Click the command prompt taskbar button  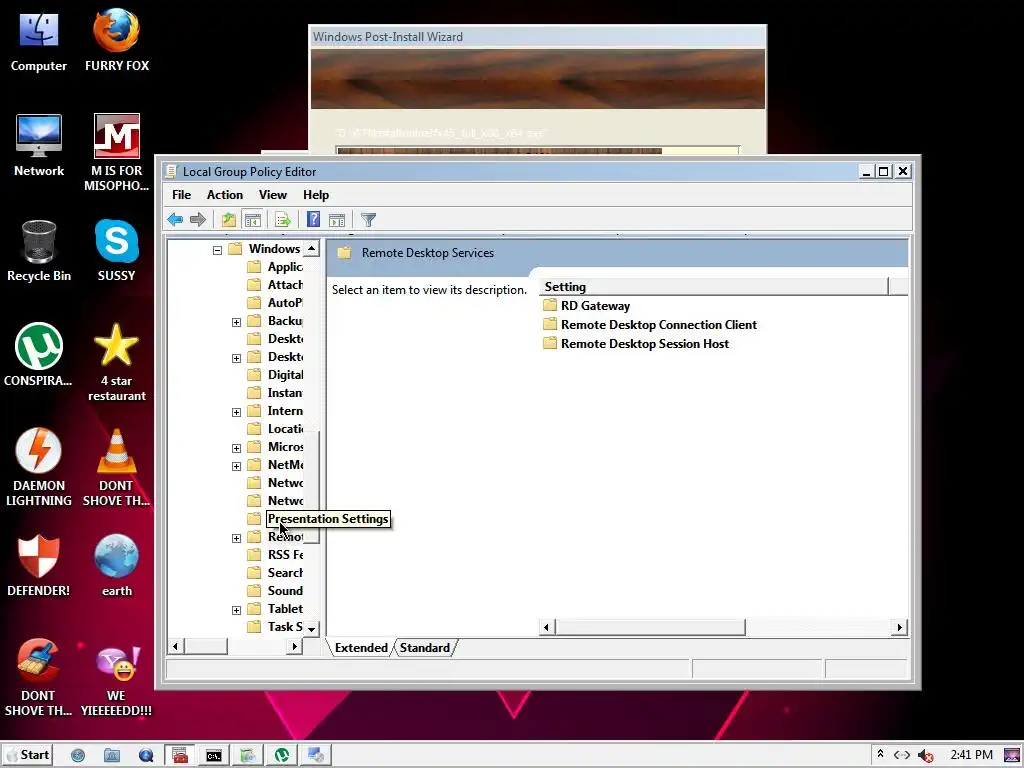(214, 755)
